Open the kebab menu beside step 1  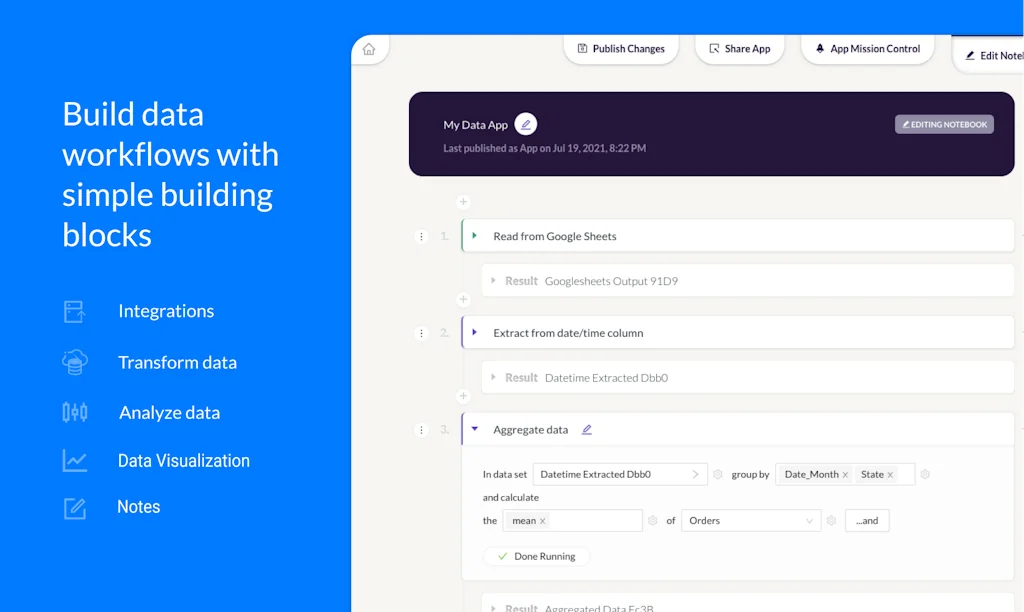click(421, 235)
